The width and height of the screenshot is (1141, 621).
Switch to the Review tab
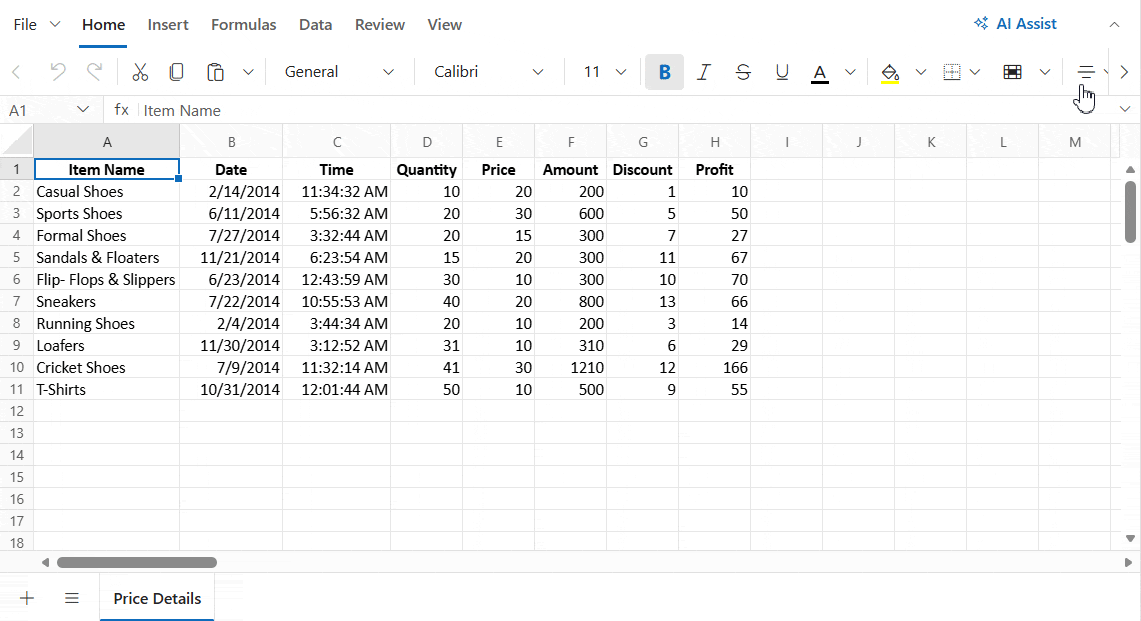click(x=380, y=25)
